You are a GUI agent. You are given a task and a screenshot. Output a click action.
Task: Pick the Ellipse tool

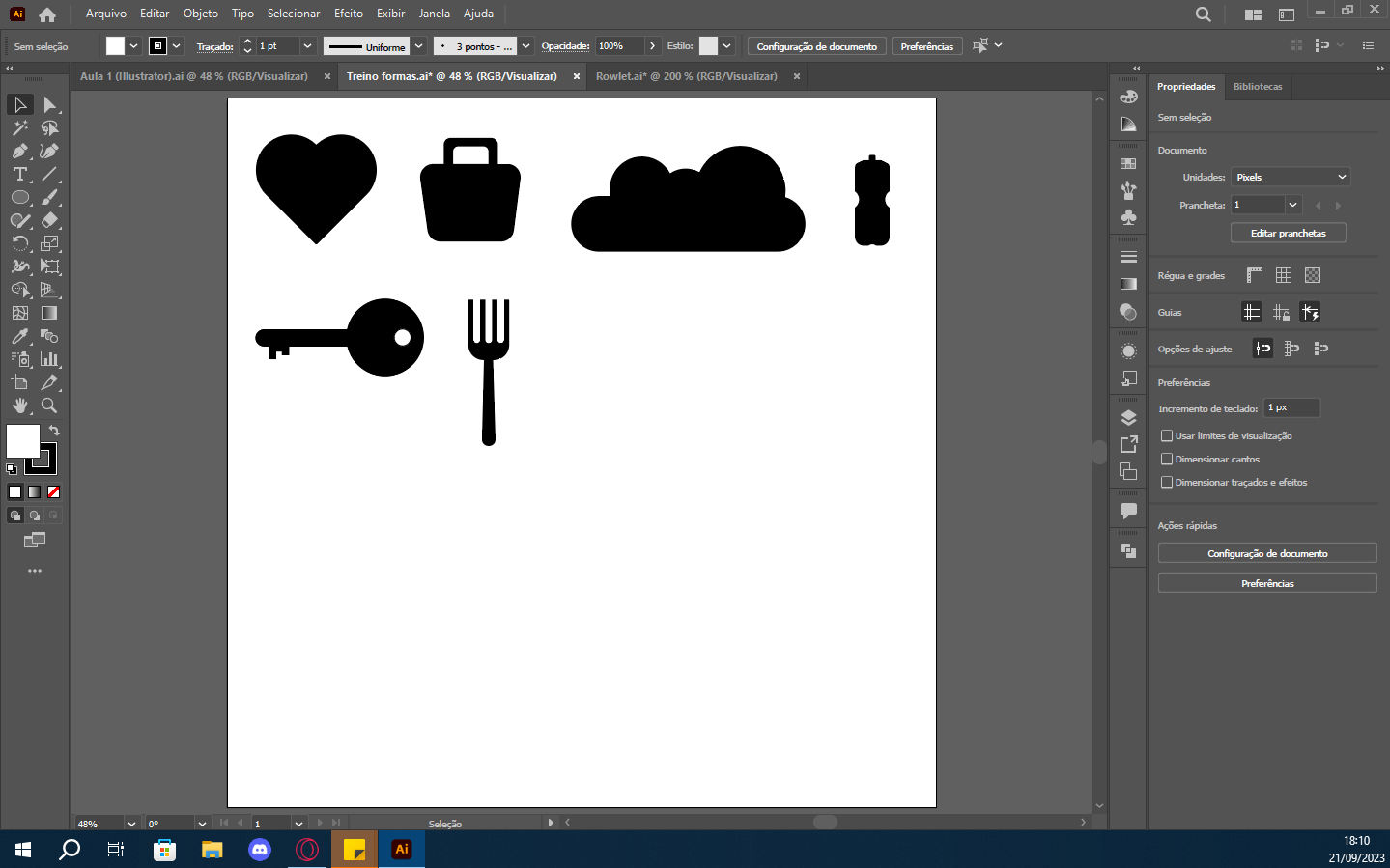click(x=20, y=197)
